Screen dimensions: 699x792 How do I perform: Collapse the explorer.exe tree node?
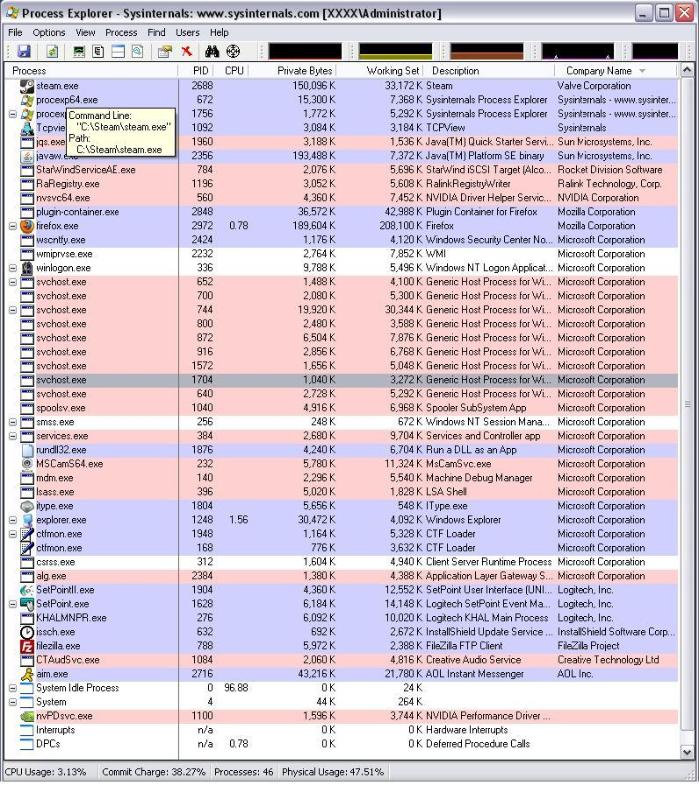point(13,520)
